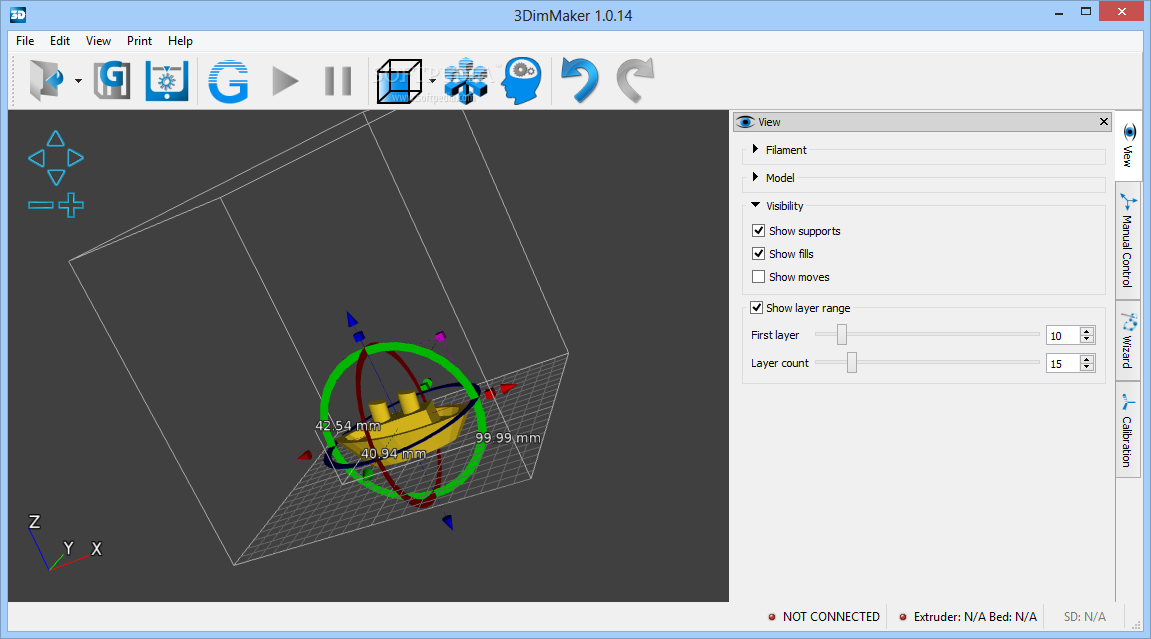Click the red arrow handle on the gizmo

click(508, 387)
